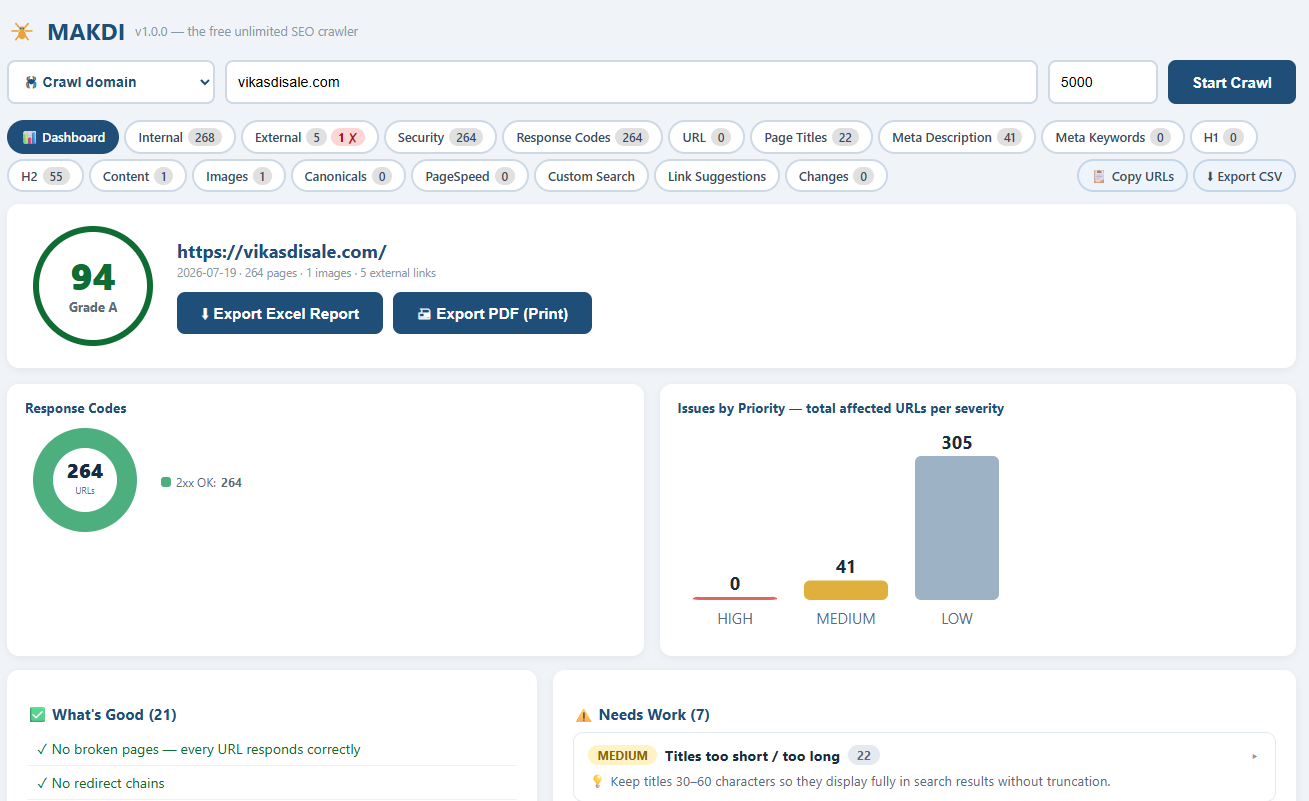
Task: Click the Response Codes donut chart
Action: click(x=85, y=480)
